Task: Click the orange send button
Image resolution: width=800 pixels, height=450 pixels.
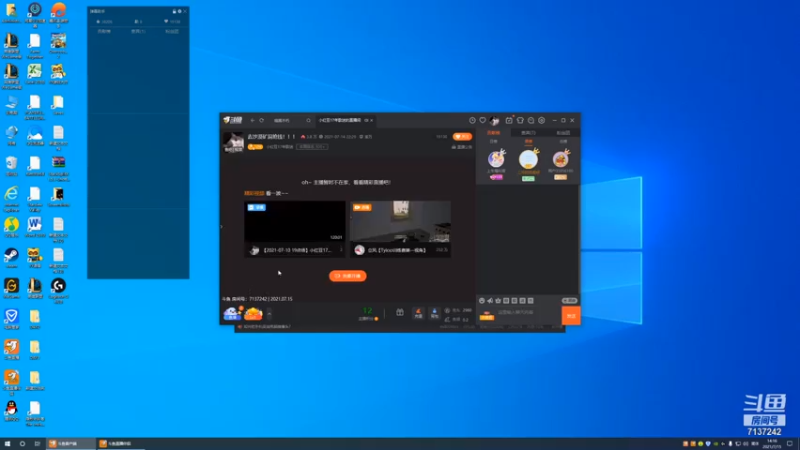Action: 571,316
